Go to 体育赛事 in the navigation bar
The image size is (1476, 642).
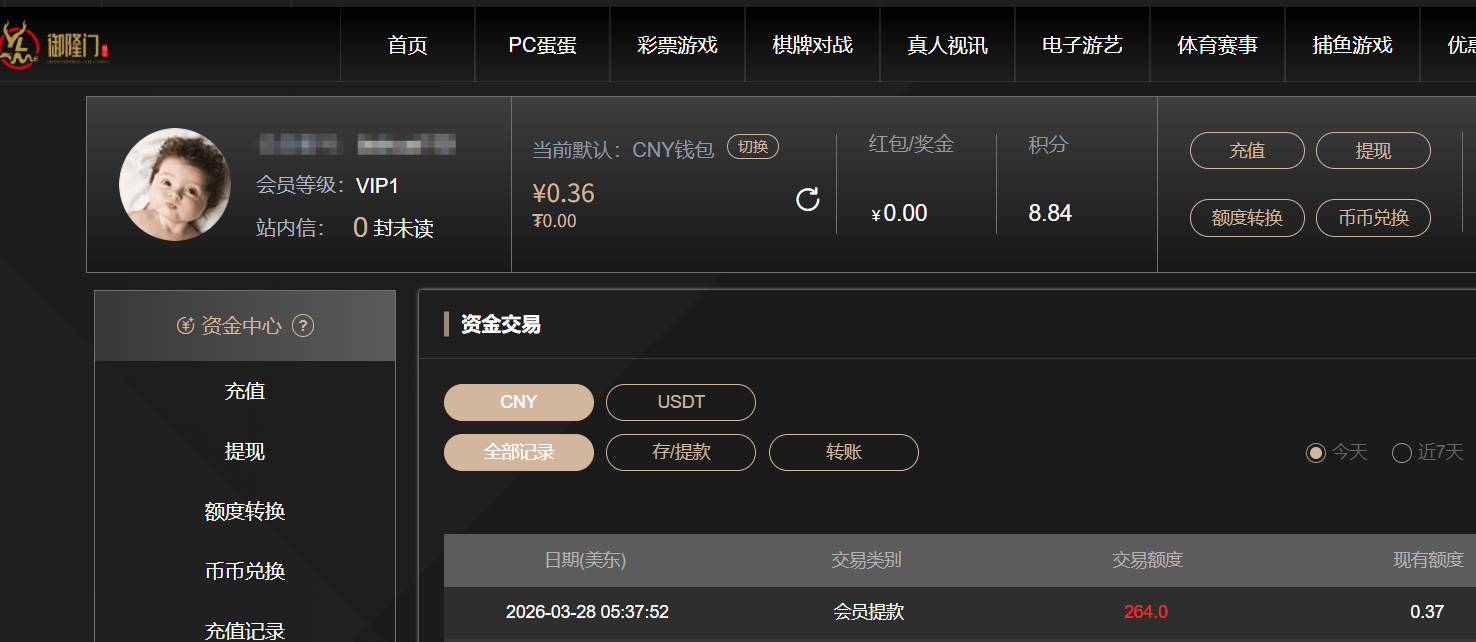click(x=1217, y=45)
